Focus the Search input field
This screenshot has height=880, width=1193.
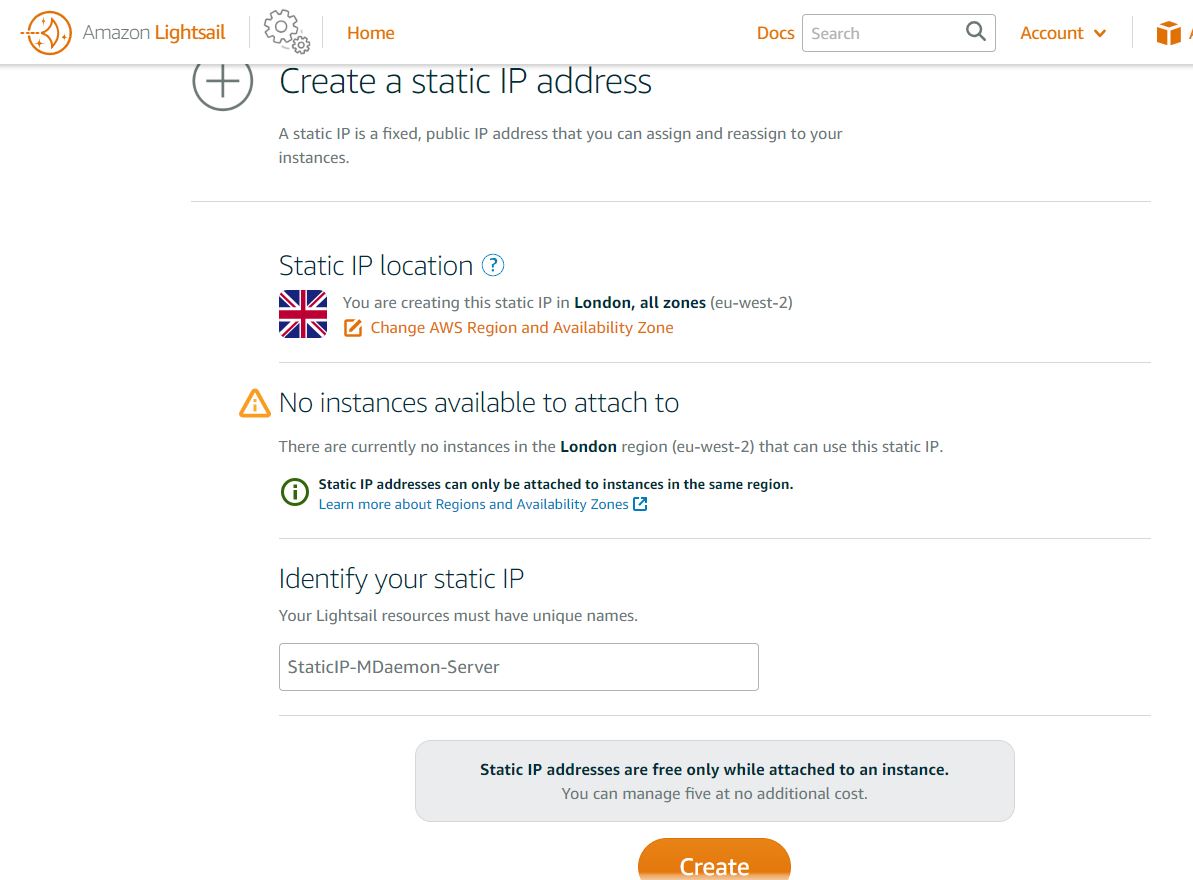click(883, 33)
